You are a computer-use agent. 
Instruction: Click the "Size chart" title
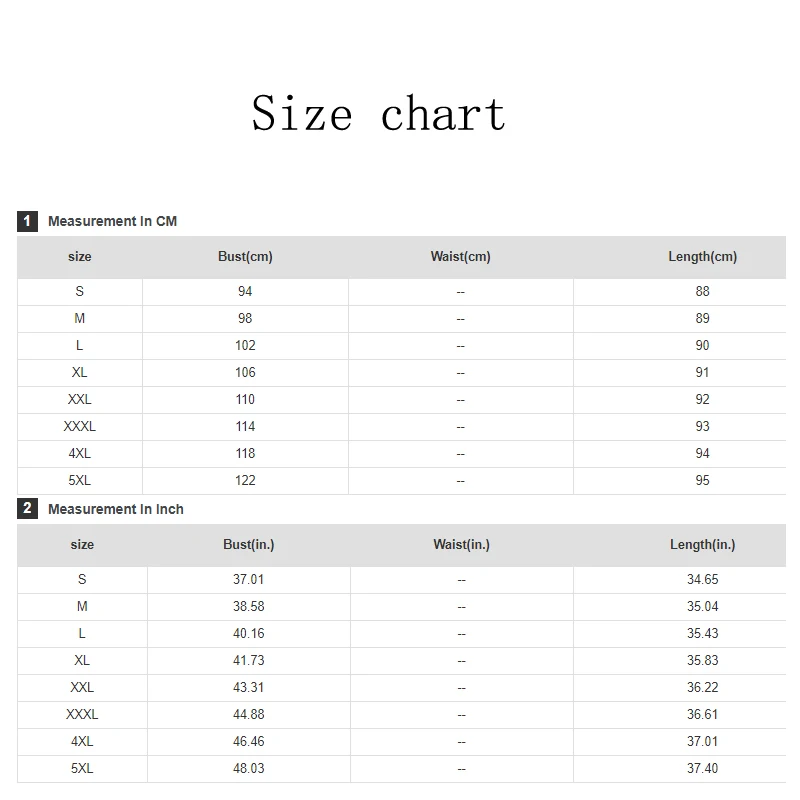click(378, 113)
